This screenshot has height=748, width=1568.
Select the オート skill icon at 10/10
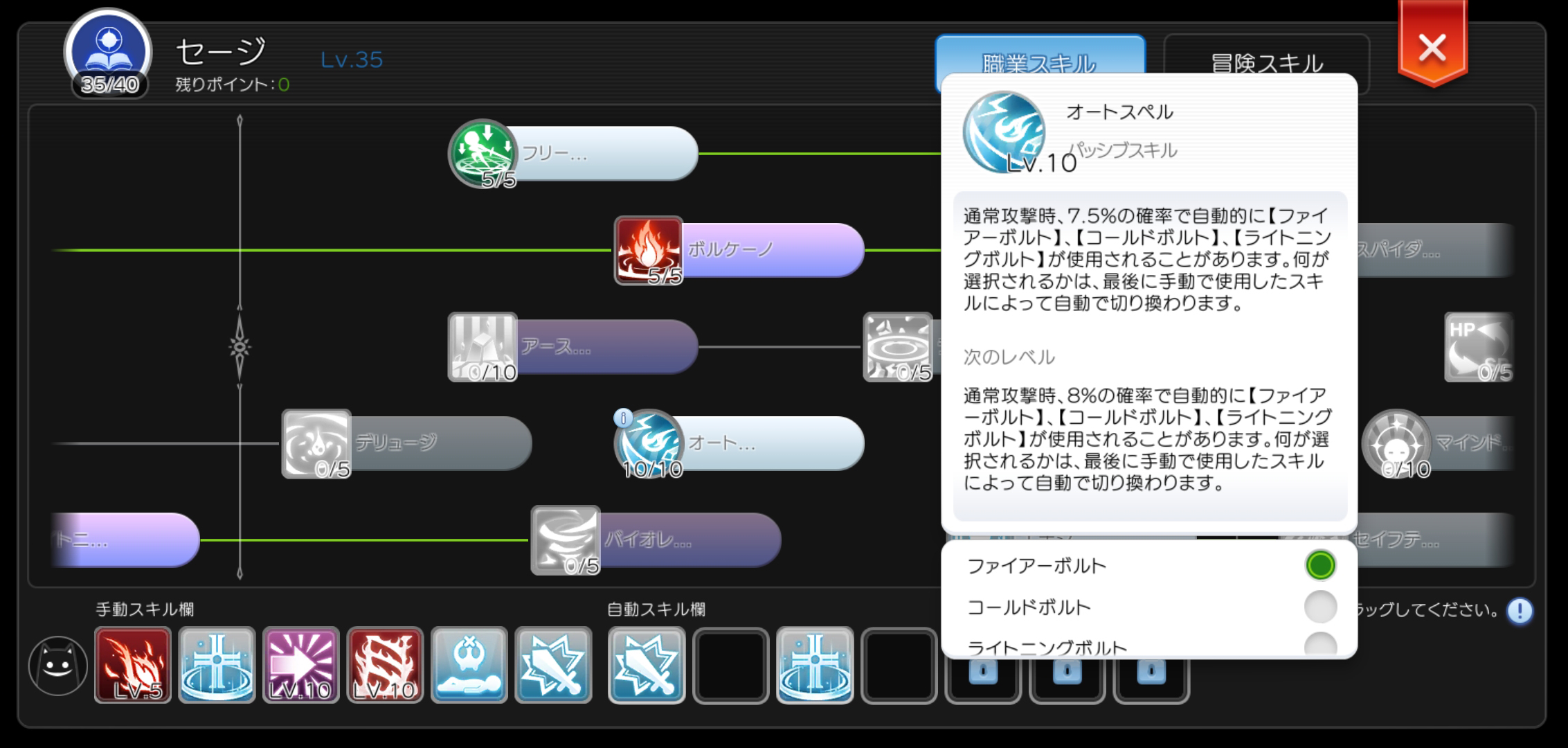tap(649, 444)
